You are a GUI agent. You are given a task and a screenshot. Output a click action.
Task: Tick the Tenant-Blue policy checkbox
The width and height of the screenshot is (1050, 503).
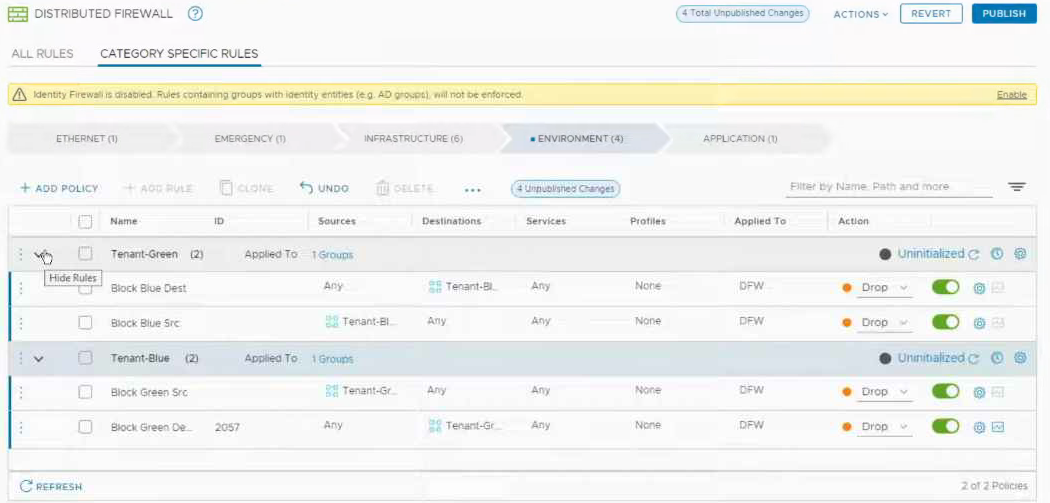85,358
